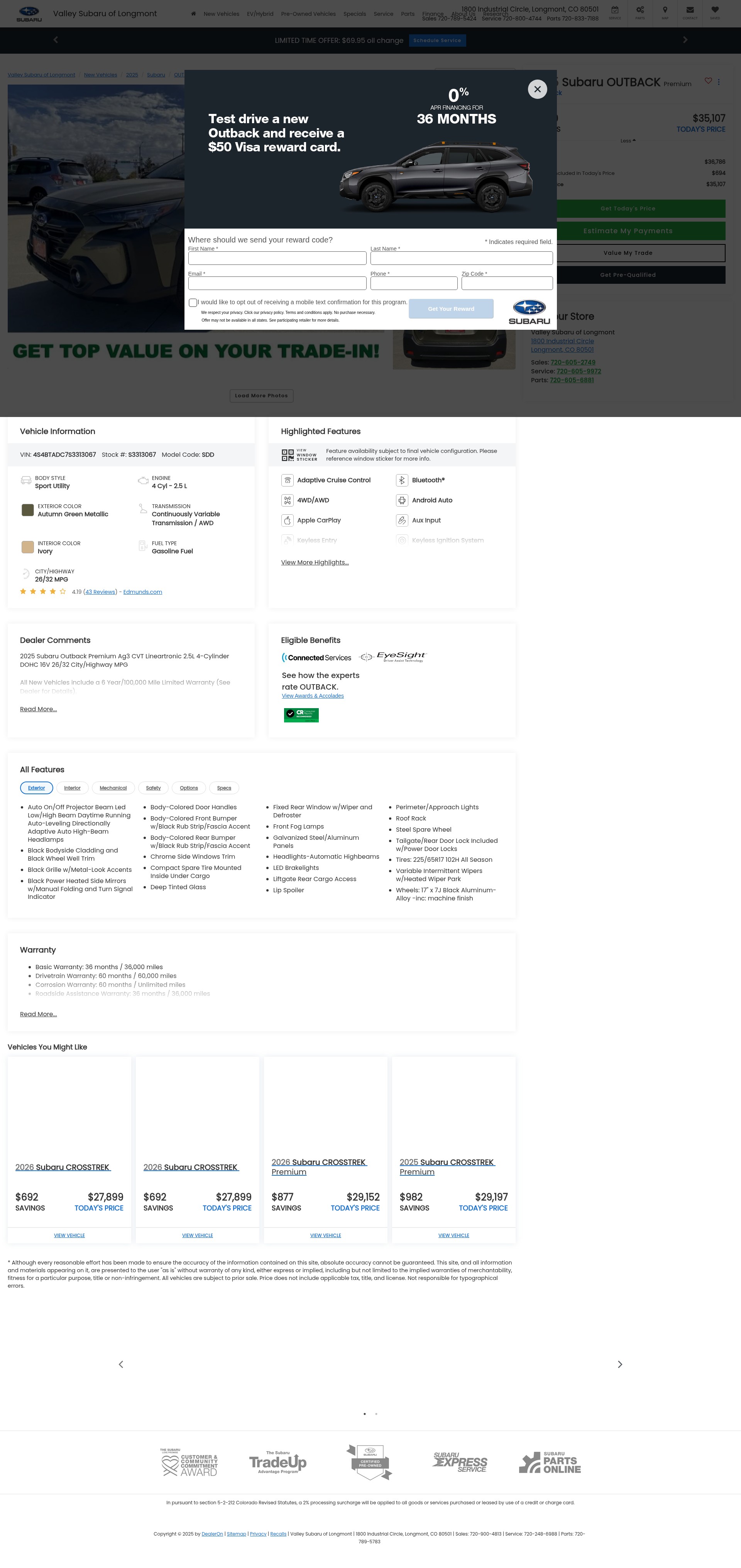The image size is (741, 1568).
Task: Close the test drive reward popup
Action: click(x=537, y=89)
